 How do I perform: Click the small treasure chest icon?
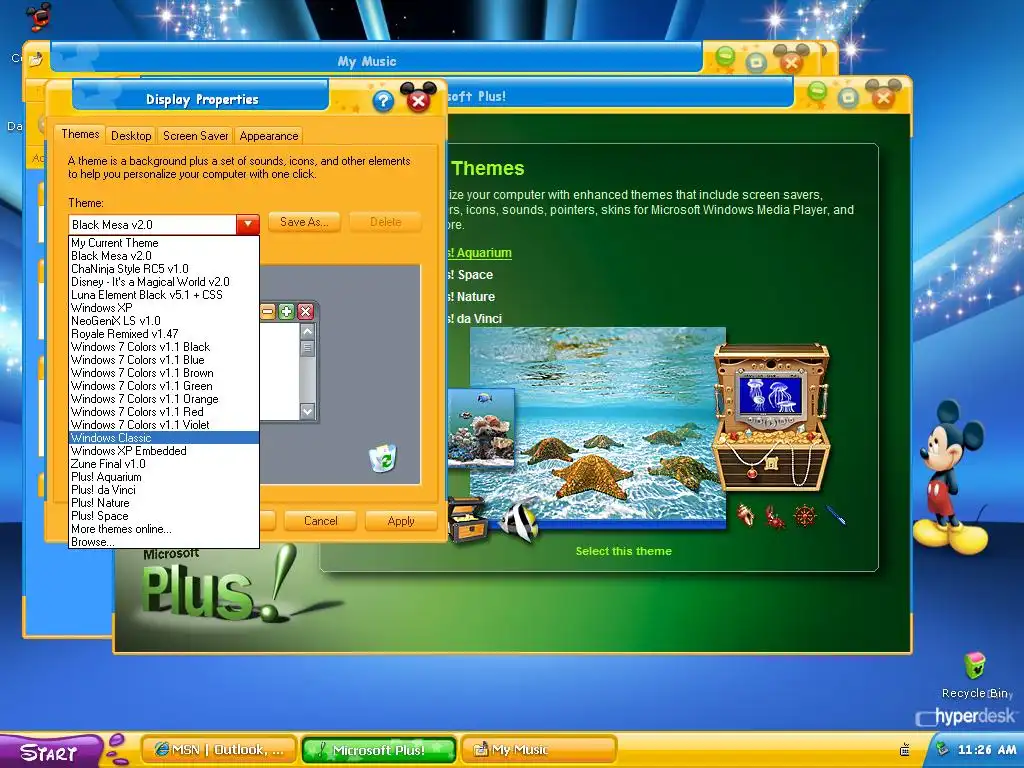(468, 519)
